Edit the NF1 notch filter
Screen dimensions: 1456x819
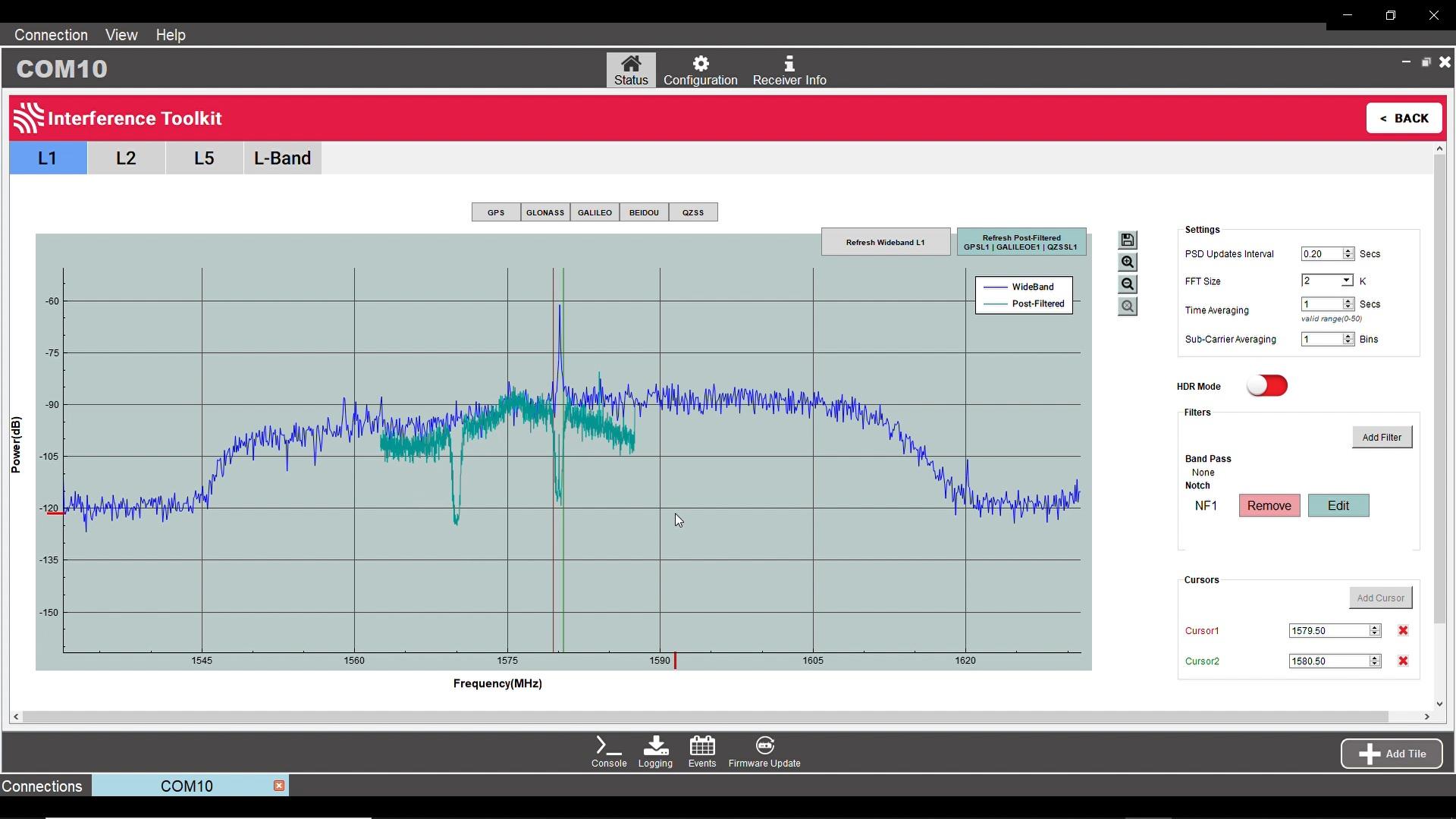1338,506
